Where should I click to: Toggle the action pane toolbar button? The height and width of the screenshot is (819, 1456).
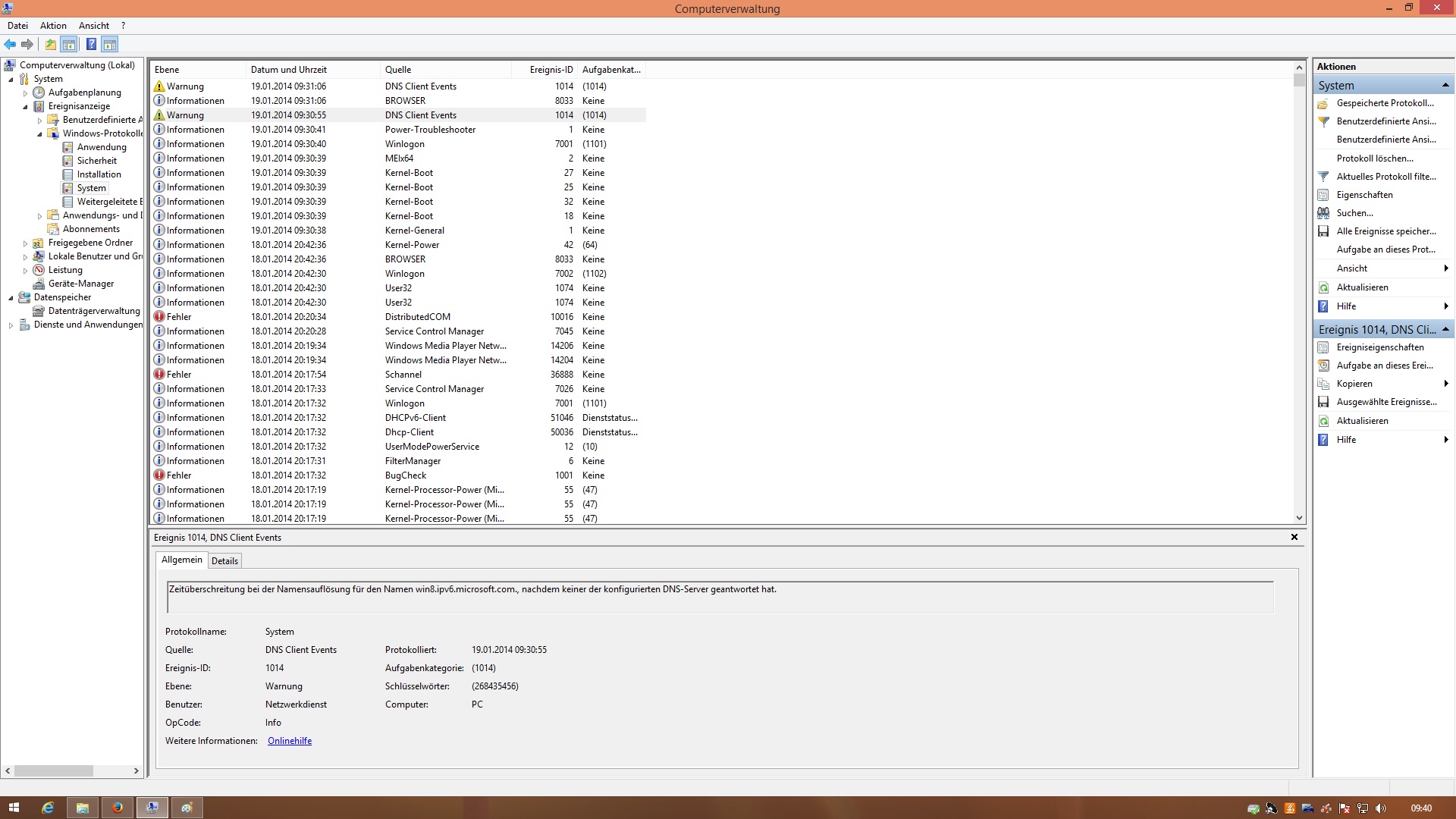point(110,45)
